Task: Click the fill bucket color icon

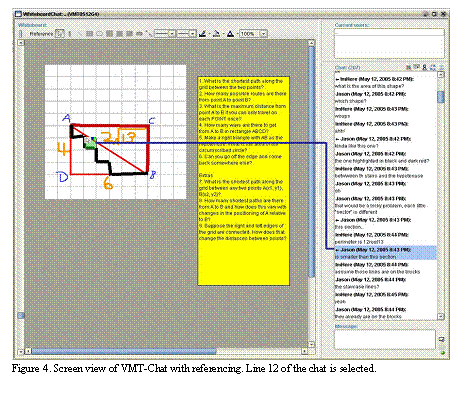Action: 216,34
